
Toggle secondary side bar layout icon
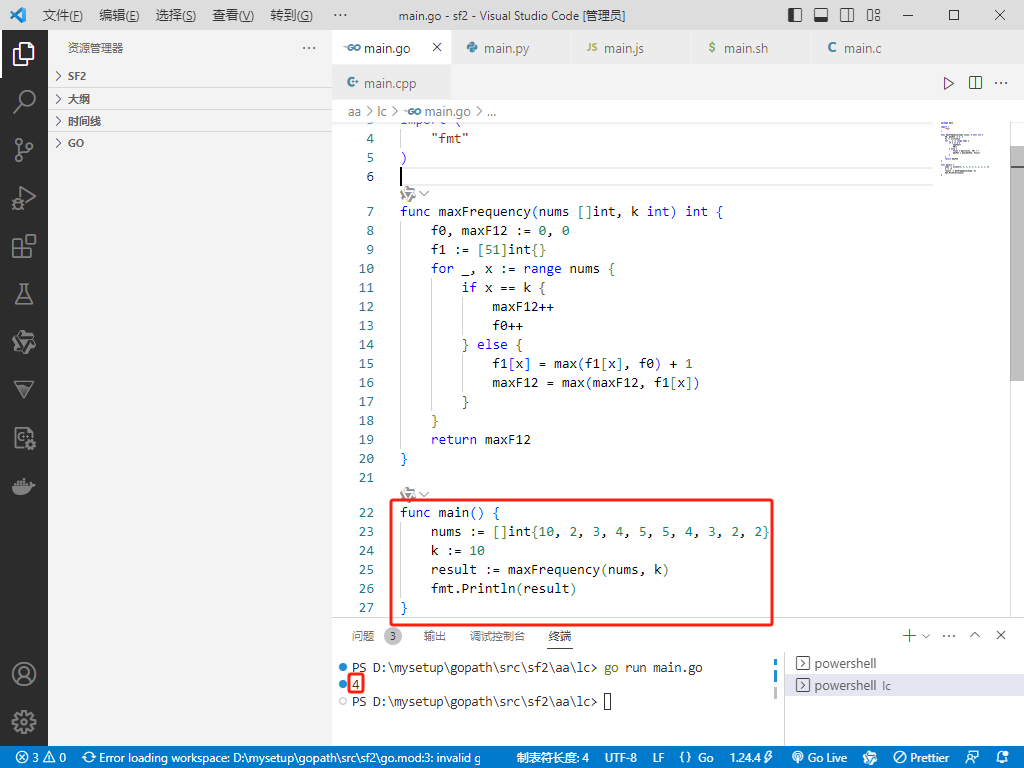[847, 15]
